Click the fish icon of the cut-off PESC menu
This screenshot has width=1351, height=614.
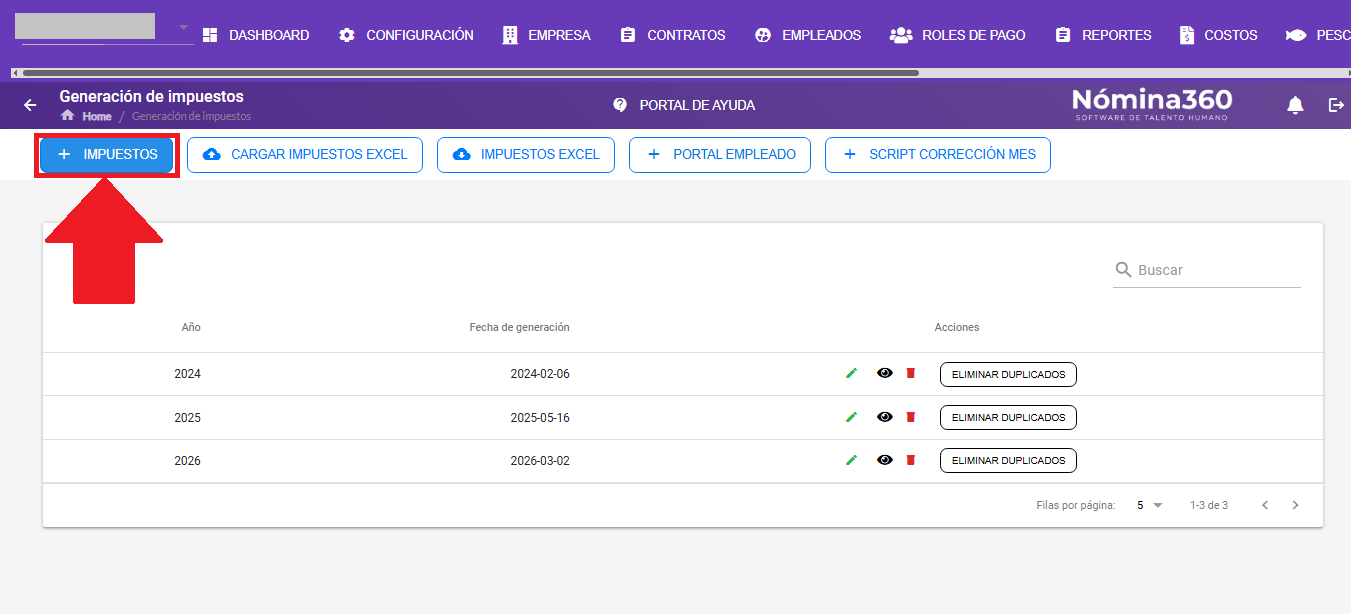pyautogui.click(x=1296, y=35)
